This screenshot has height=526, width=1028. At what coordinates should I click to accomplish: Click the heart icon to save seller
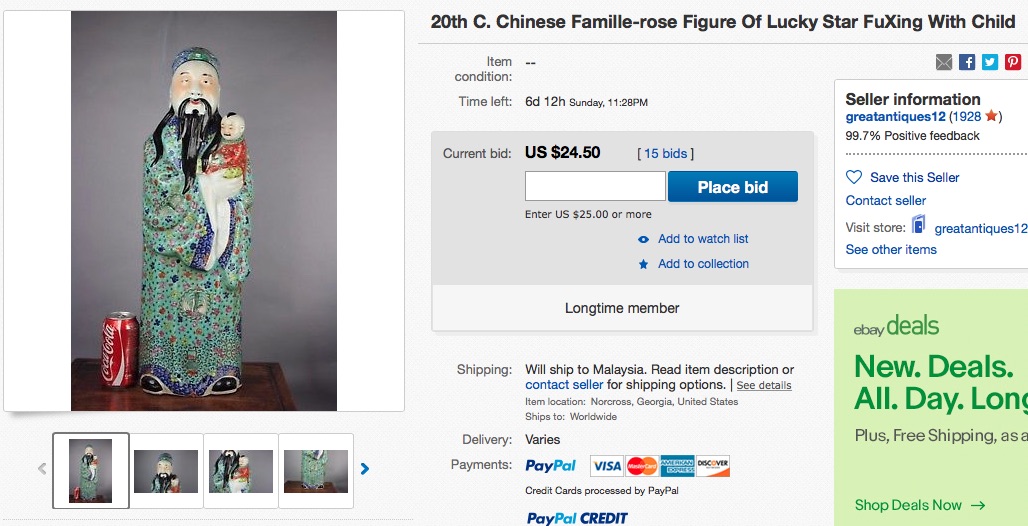pyautogui.click(x=854, y=177)
